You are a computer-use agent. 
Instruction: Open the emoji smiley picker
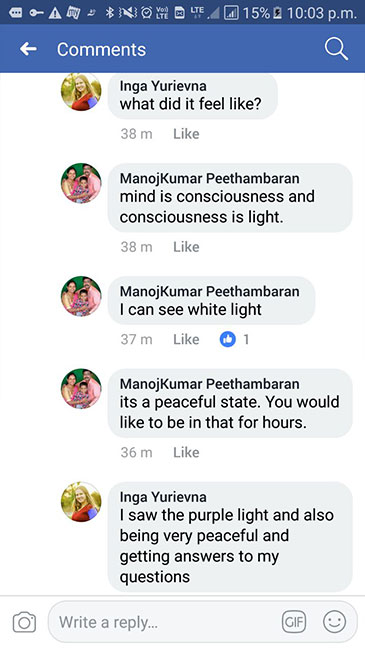coord(334,622)
